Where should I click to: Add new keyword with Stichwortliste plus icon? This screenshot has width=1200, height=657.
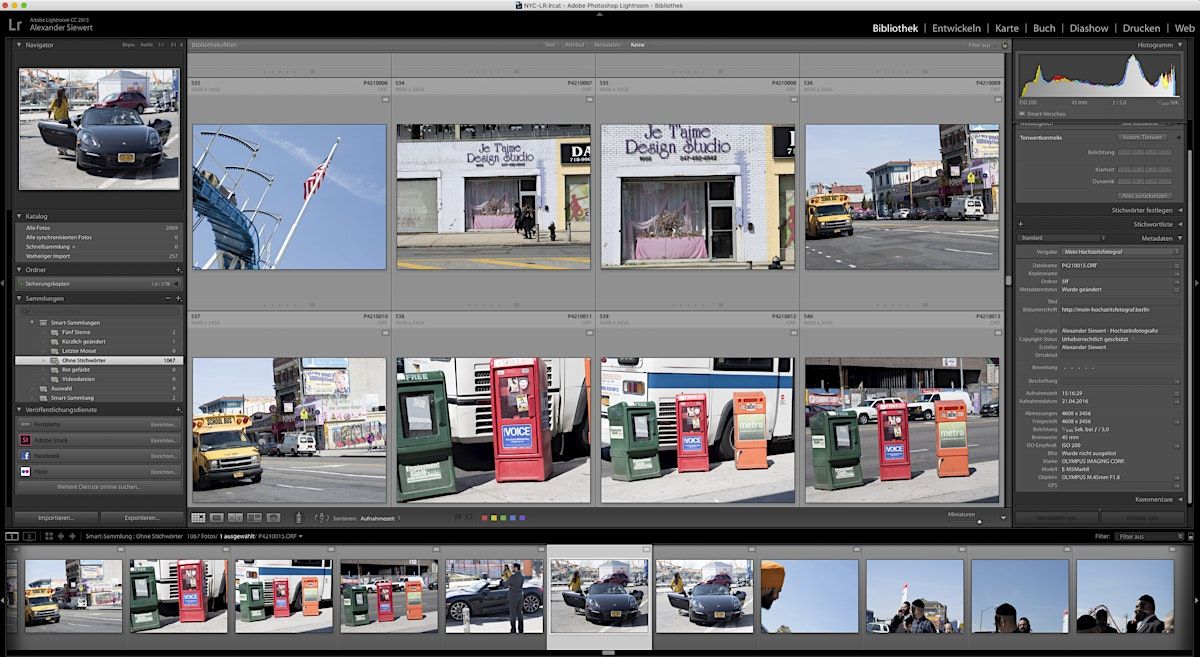coord(1020,224)
